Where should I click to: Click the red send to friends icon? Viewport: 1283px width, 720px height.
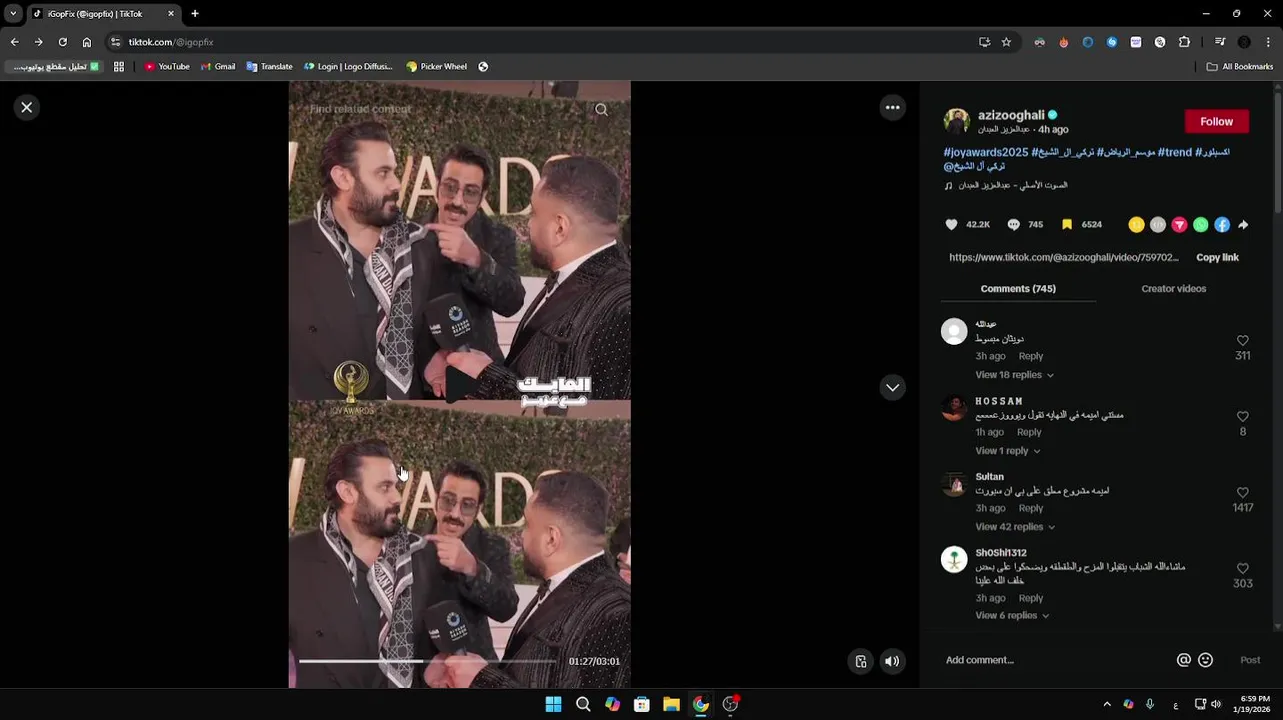tap(1179, 225)
